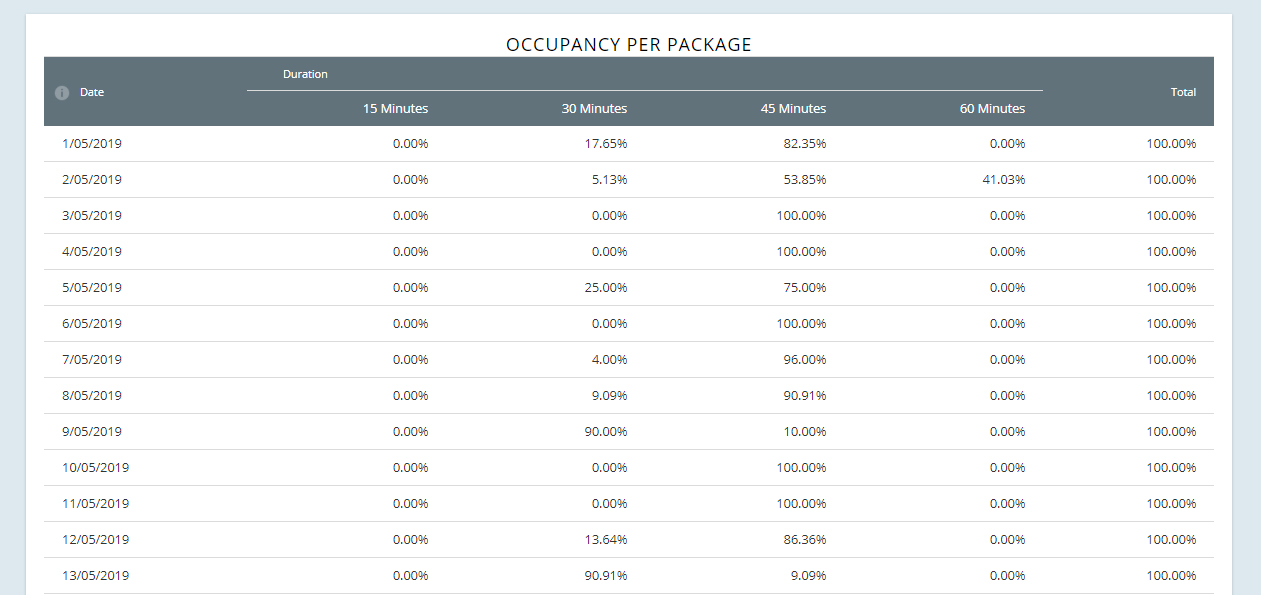Click the 25.00% value for 5/05/2019
The height and width of the screenshot is (595, 1261).
pyautogui.click(x=607, y=288)
